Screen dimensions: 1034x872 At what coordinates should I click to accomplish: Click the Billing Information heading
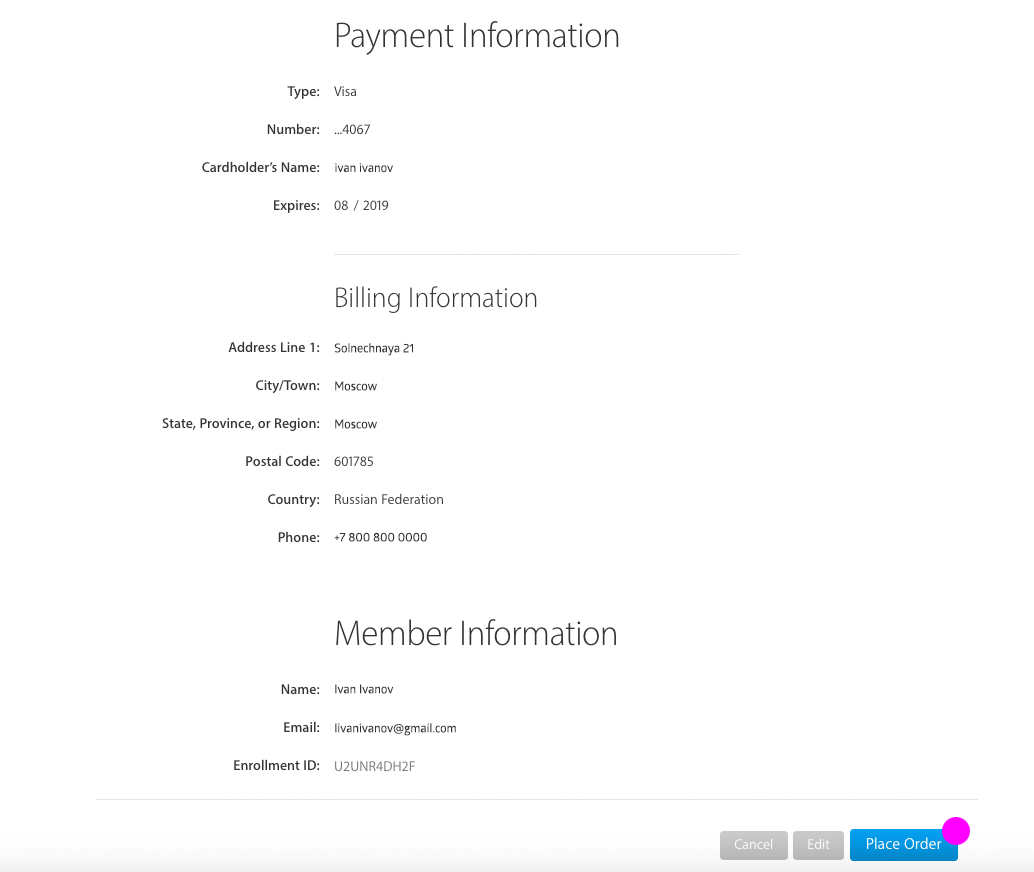point(435,298)
